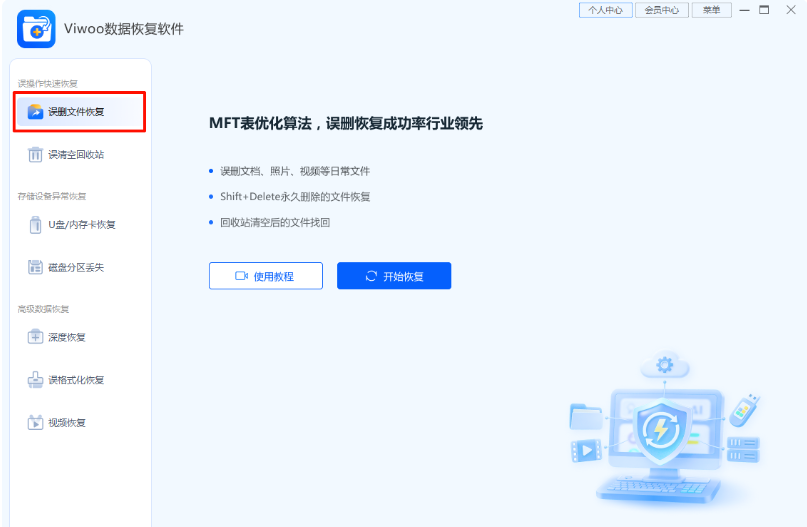
Task: Click the 存储设备异常恢复 section heading
Action: 51,196
